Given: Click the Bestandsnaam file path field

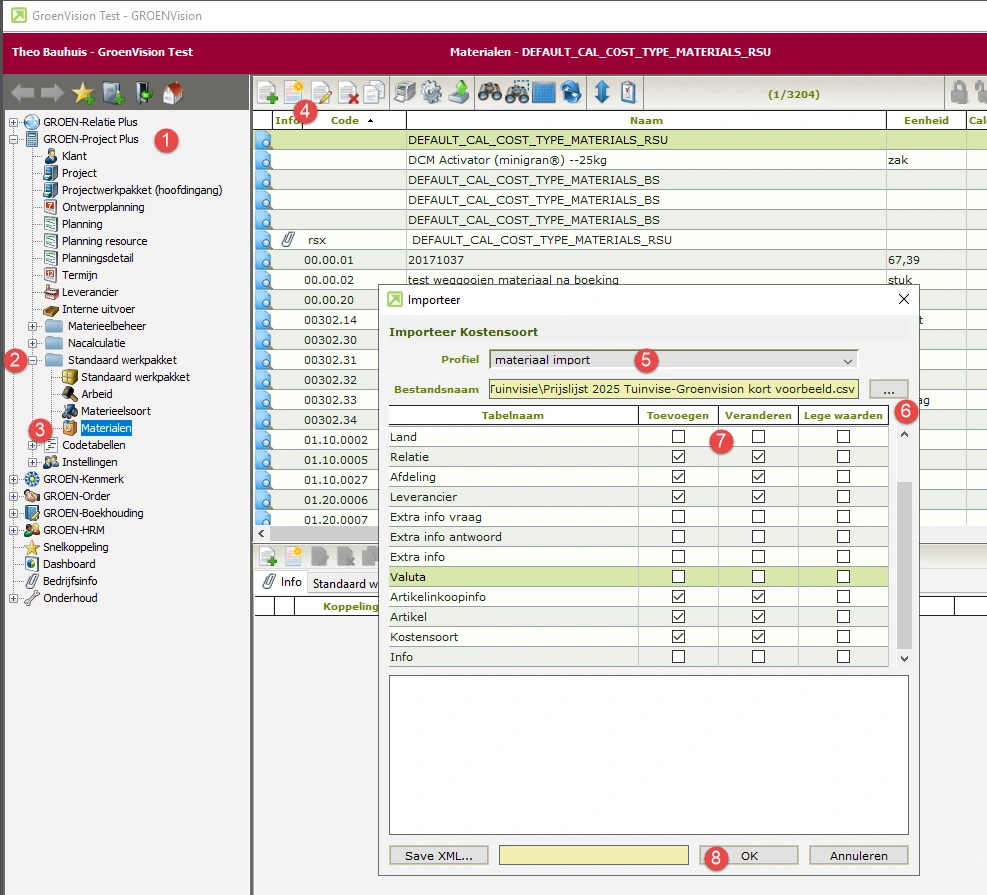Looking at the screenshot, I should (673, 389).
